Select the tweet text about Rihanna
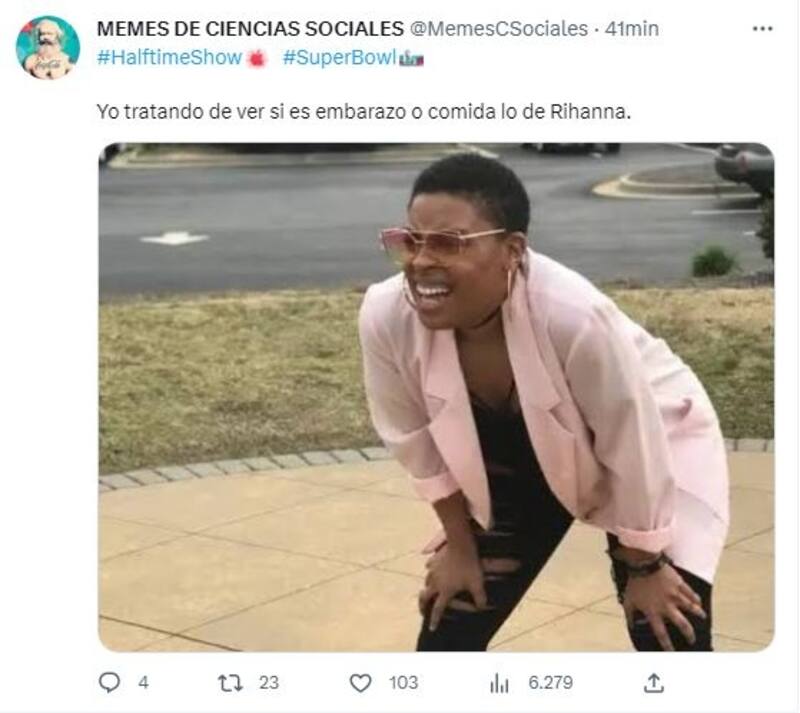 click(x=364, y=111)
